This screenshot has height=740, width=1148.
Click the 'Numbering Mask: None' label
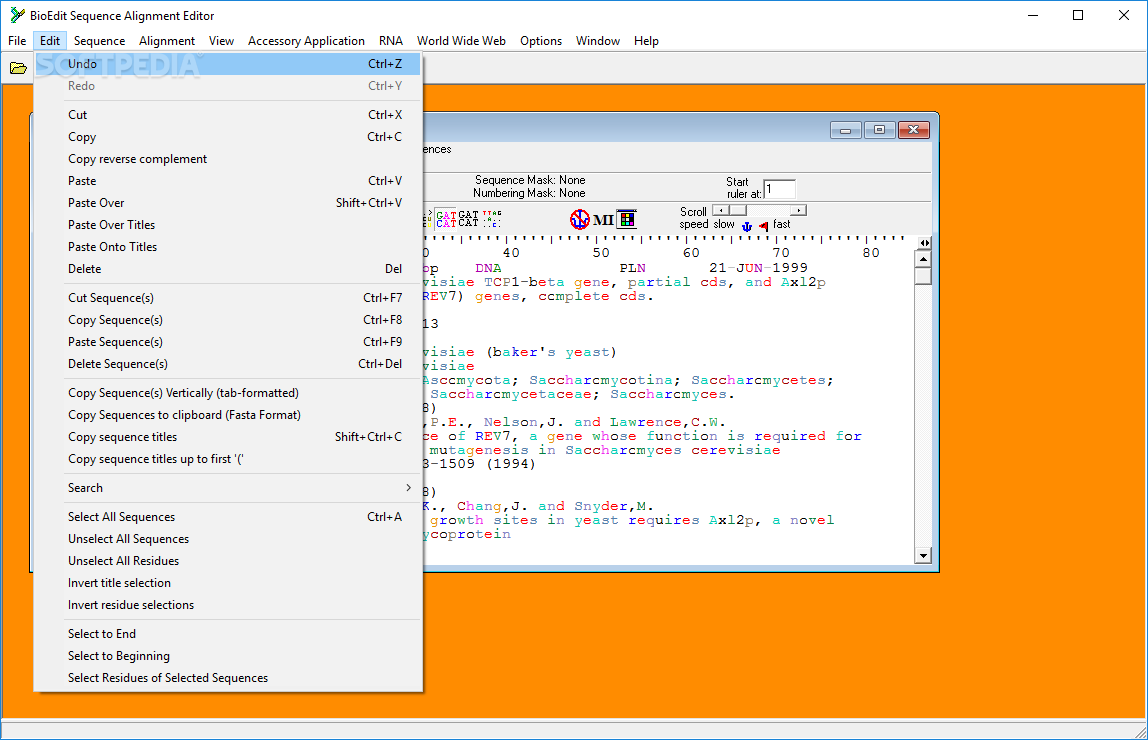[529, 193]
